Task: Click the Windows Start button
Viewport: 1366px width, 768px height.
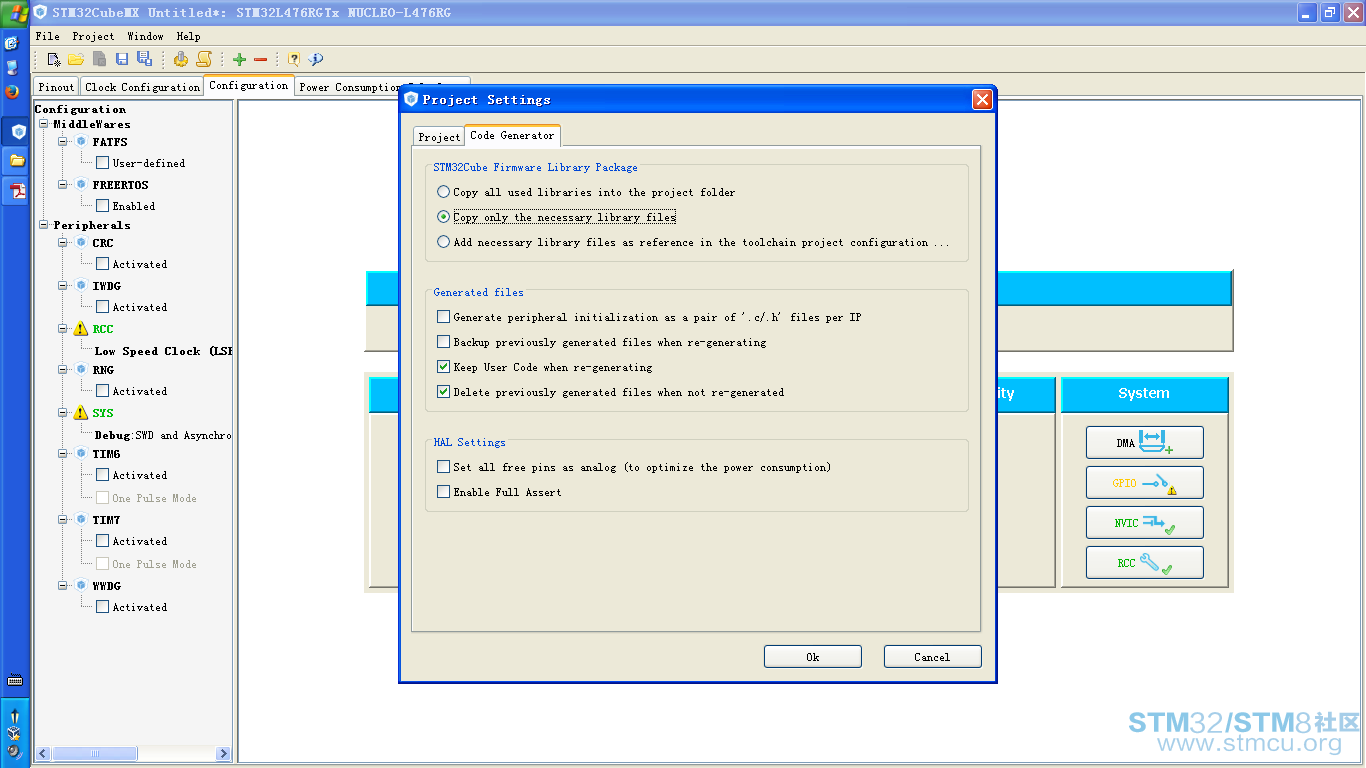Action: point(17,13)
